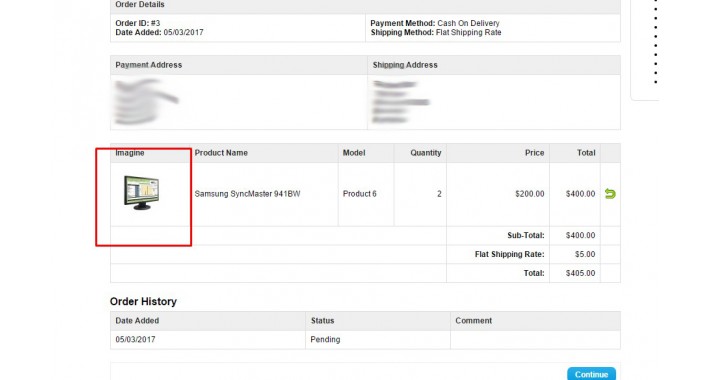Click the Price column header

click(534, 153)
